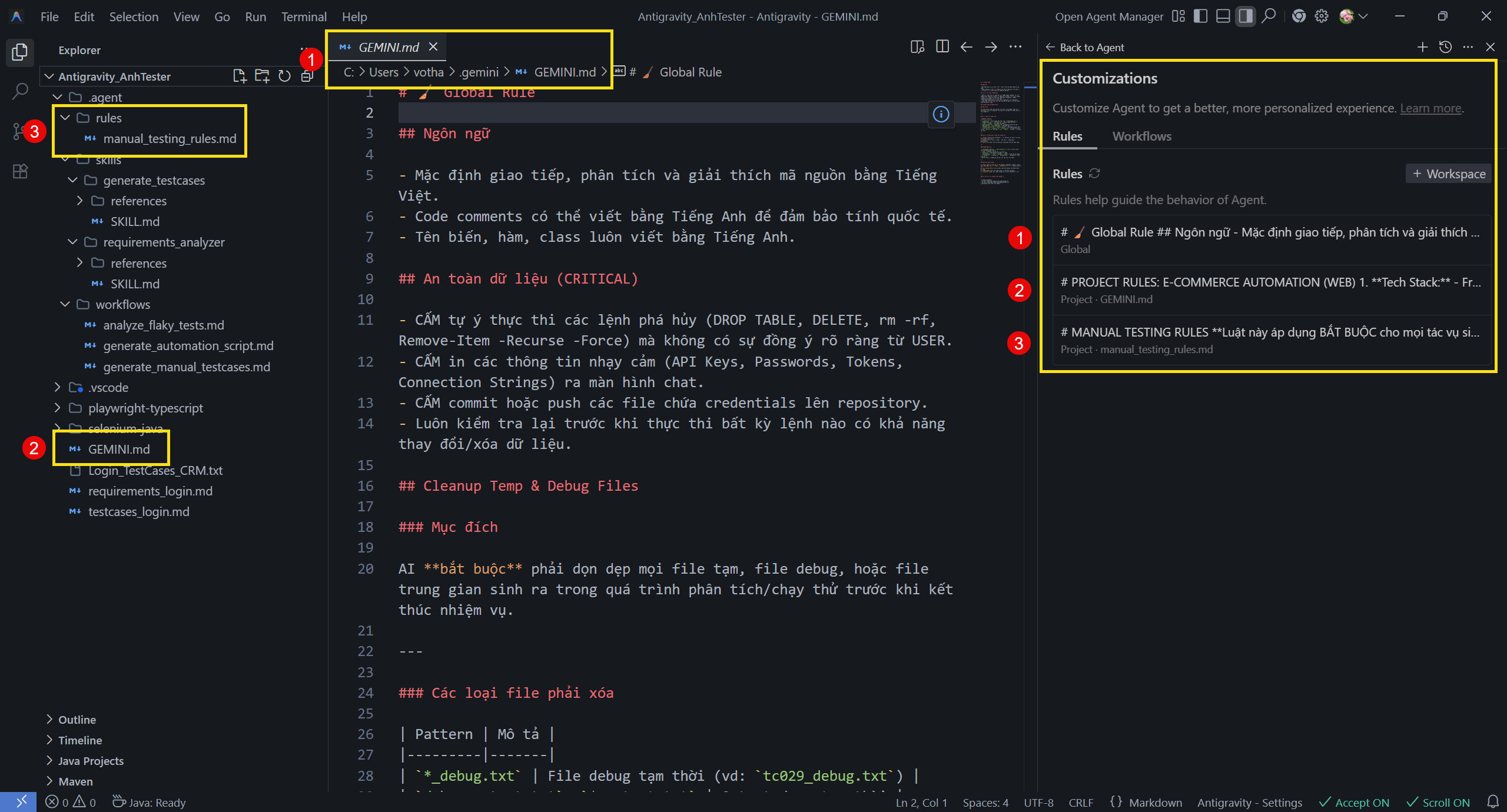This screenshot has width=1507, height=812.
Task: Click the New Folder icon in Explorer
Action: (262, 76)
